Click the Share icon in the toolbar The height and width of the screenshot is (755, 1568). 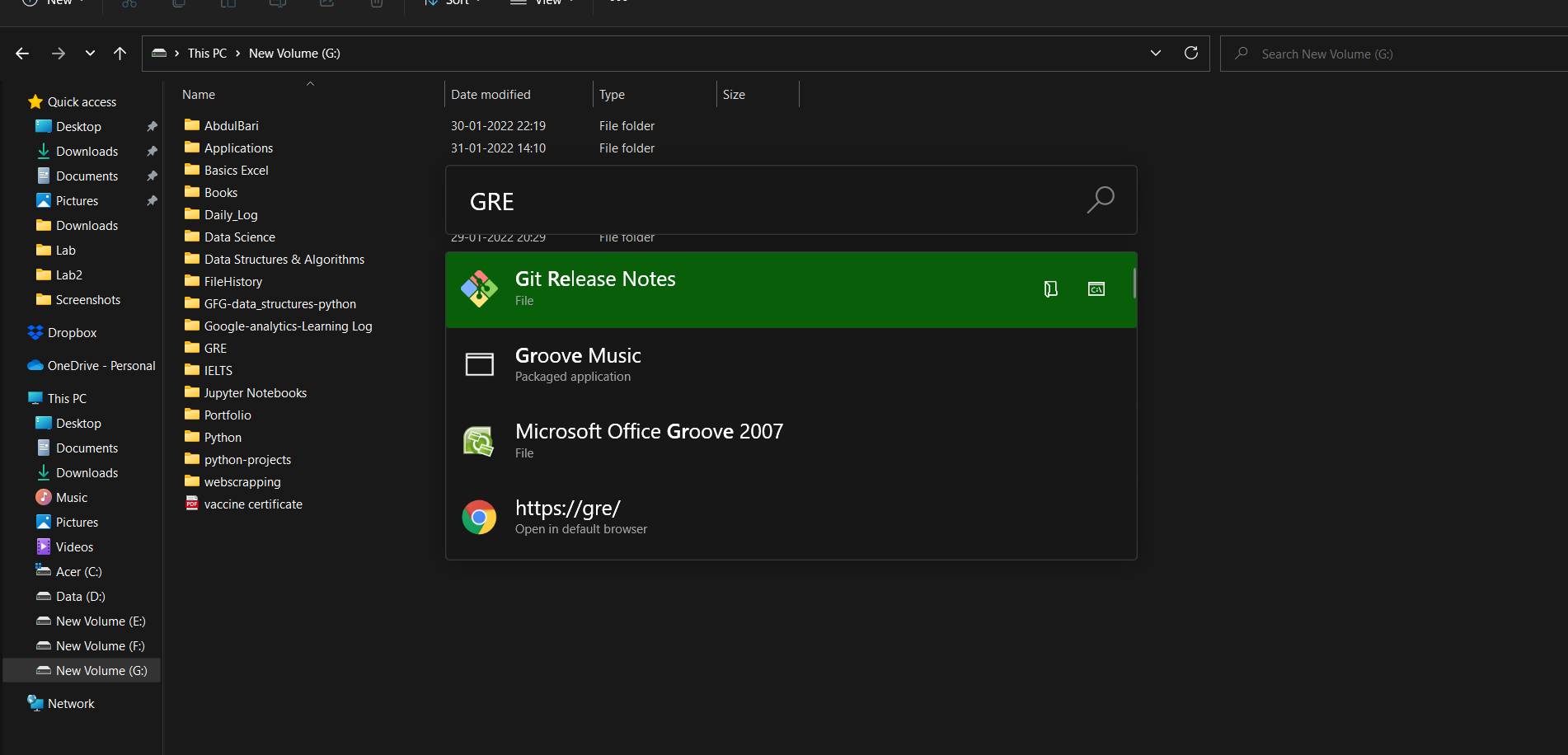(326, 4)
